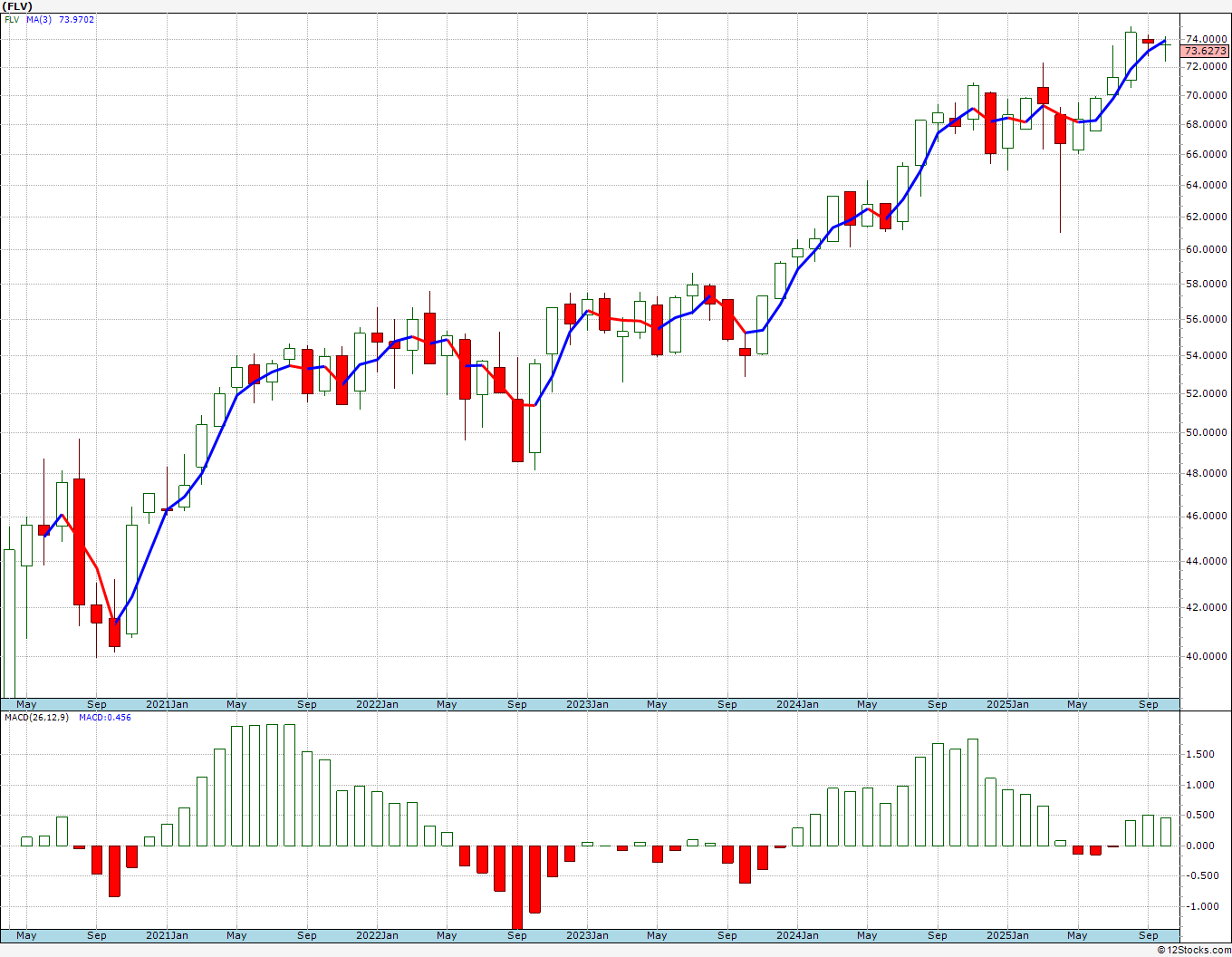Select 2023Jan on the MACD panel date axis
Image resolution: width=1232 pixels, height=957 pixels.
[588, 935]
